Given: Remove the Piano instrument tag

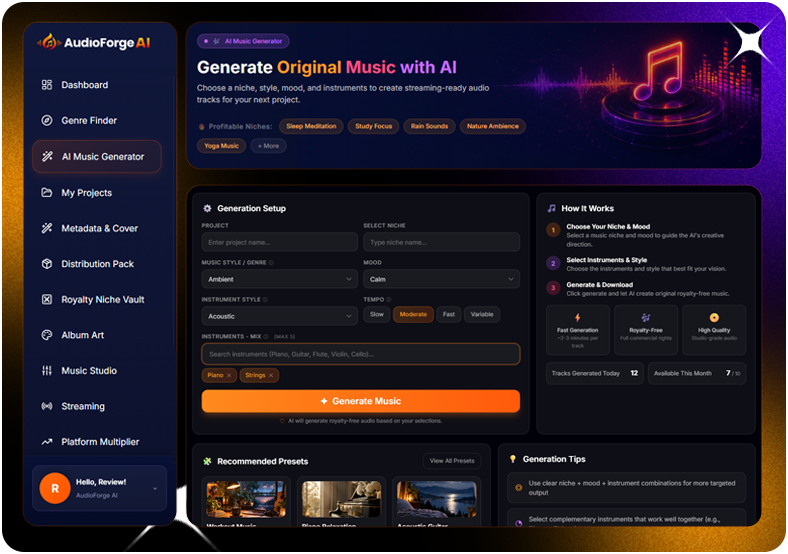Looking at the screenshot, I should 229,376.
